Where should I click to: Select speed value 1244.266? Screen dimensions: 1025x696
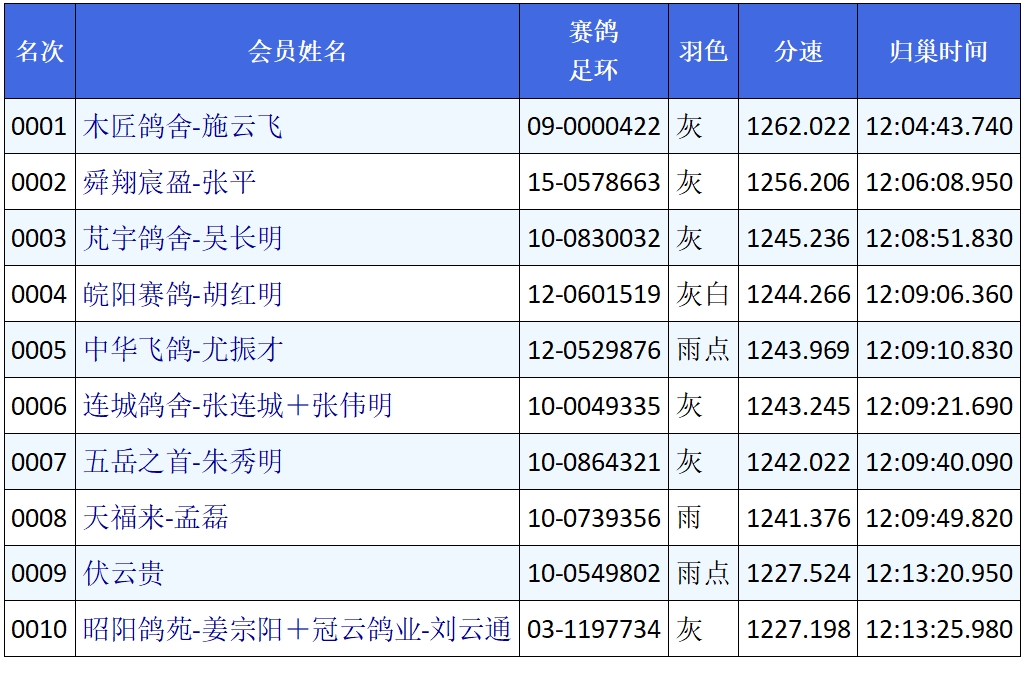pyautogui.click(x=798, y=294)
